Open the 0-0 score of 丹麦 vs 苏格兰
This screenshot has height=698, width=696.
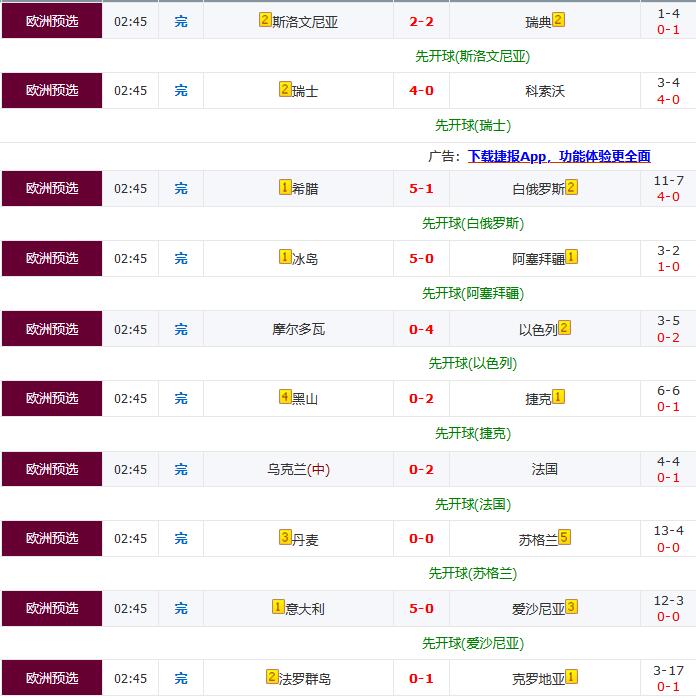point(421,538)
